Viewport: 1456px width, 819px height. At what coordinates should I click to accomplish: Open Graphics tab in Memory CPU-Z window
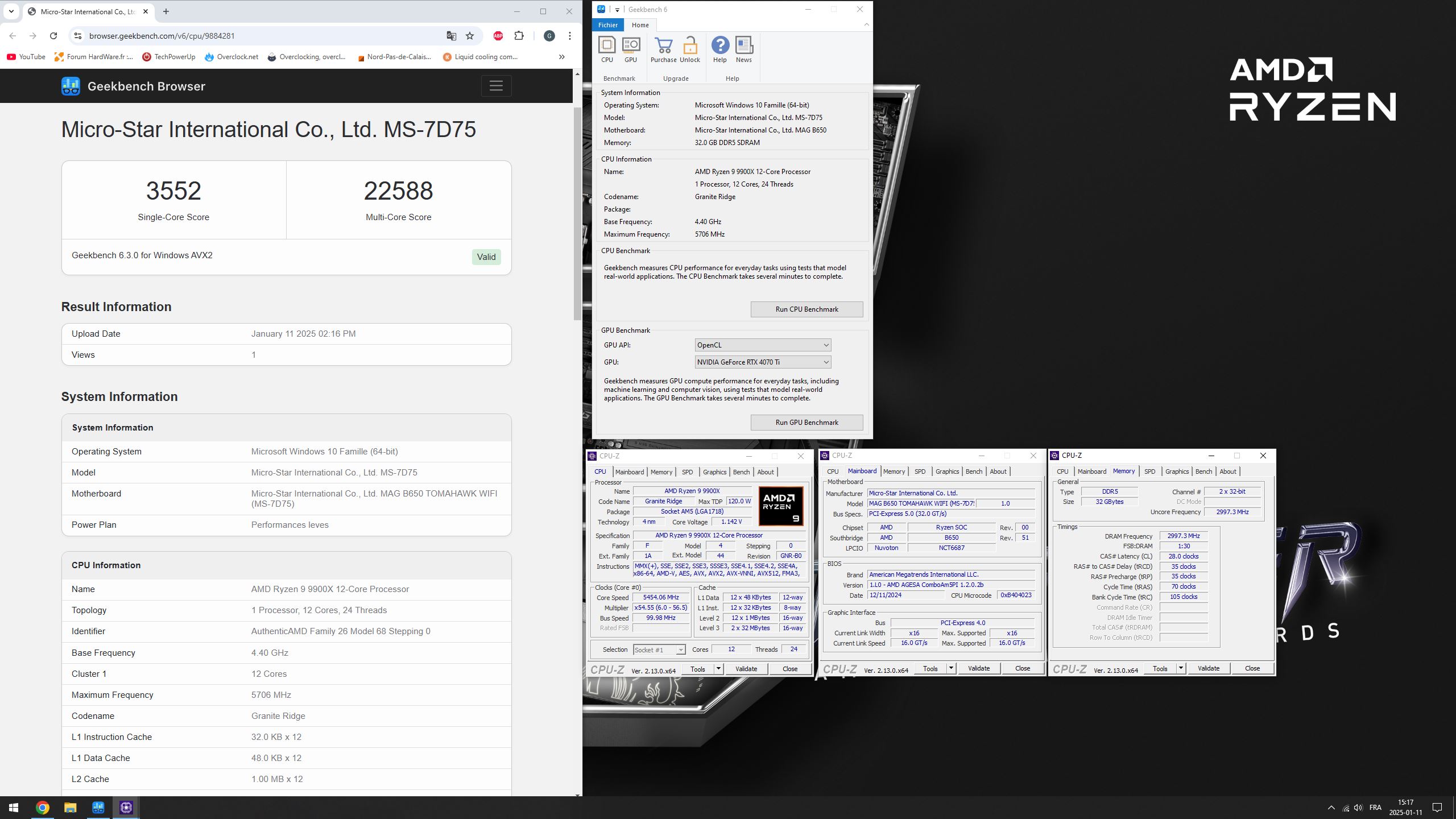click(1177, 471)
